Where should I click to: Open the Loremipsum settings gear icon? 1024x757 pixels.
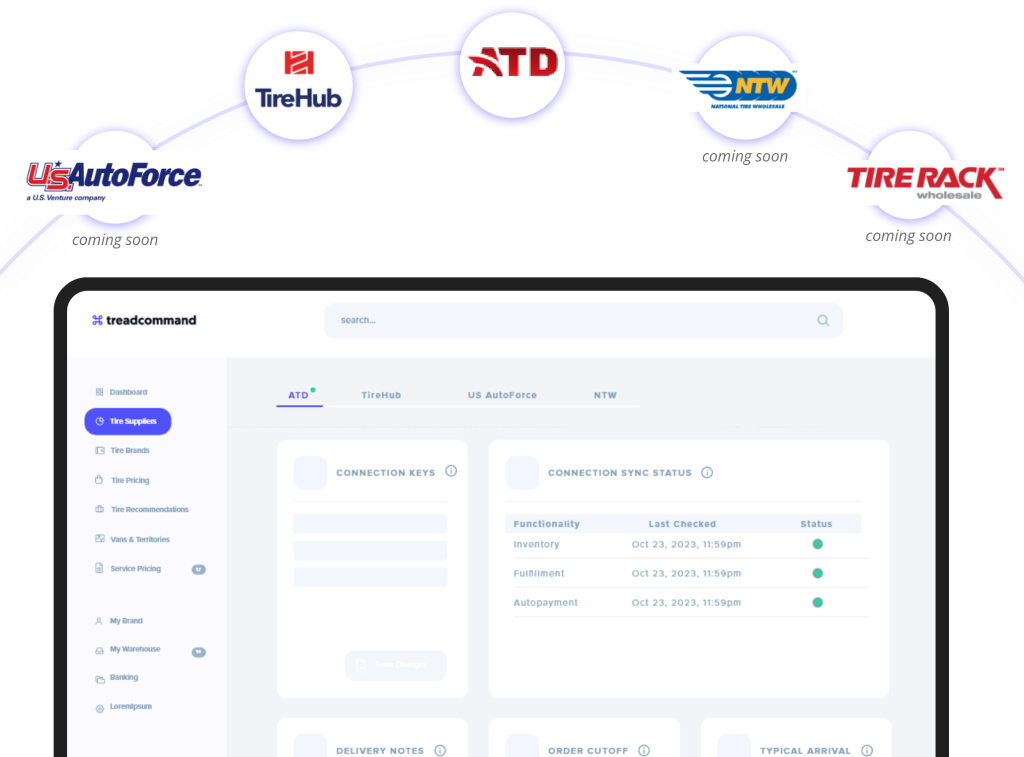point(98,707)
